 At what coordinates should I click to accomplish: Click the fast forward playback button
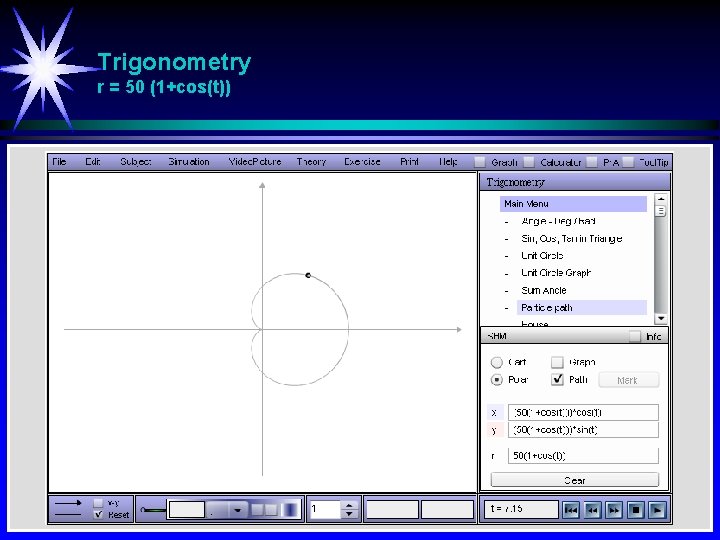coord(614,510)
